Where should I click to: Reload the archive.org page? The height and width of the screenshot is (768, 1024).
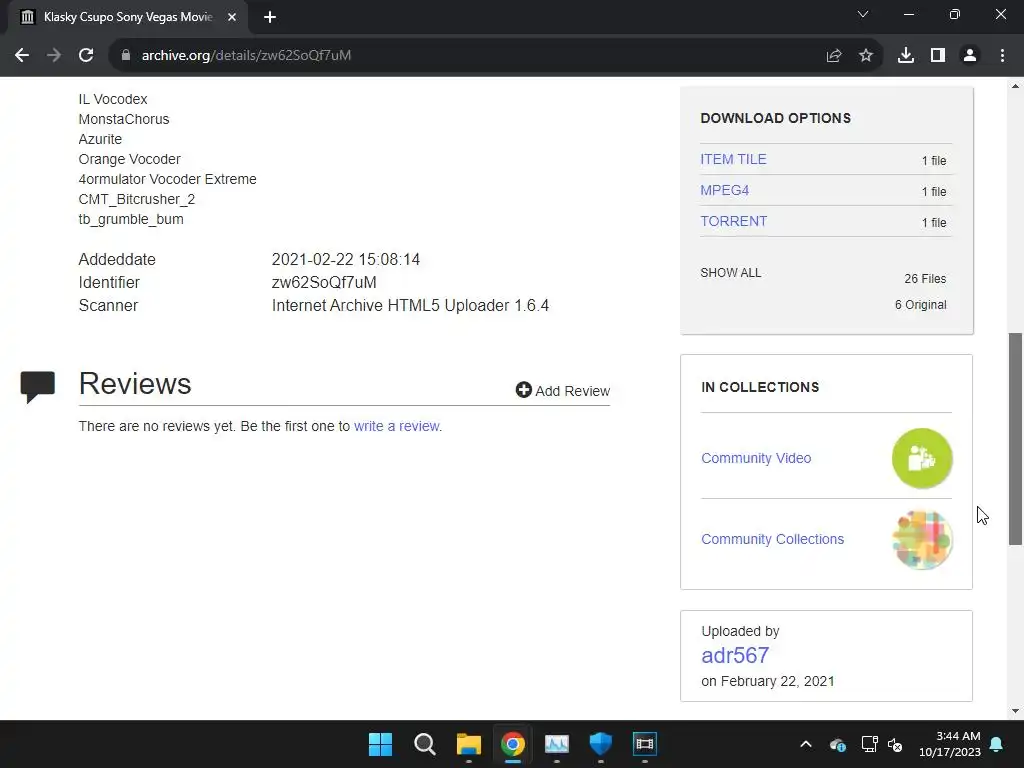click(86, 56)
